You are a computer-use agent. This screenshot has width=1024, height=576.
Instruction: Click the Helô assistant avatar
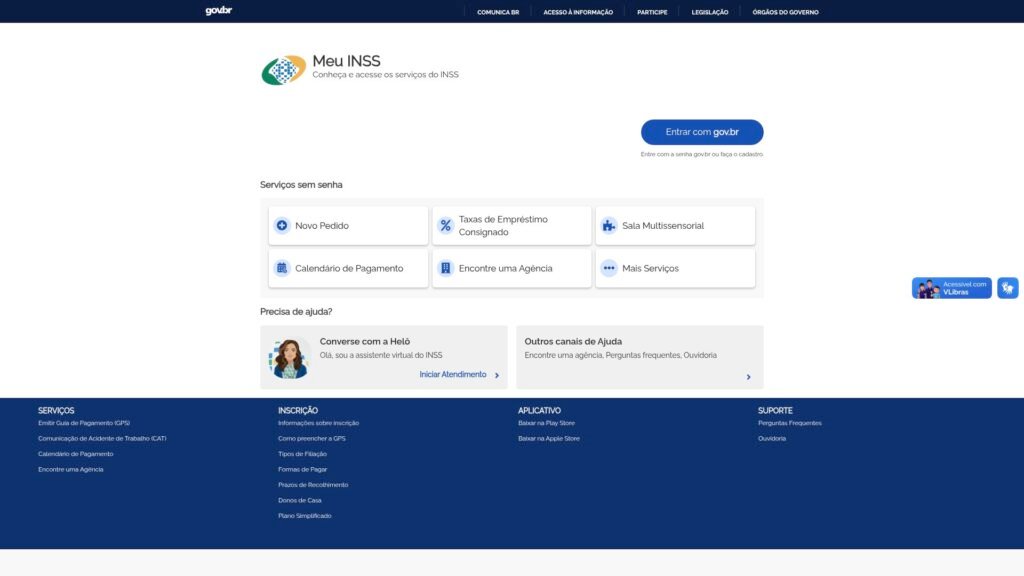288,358
